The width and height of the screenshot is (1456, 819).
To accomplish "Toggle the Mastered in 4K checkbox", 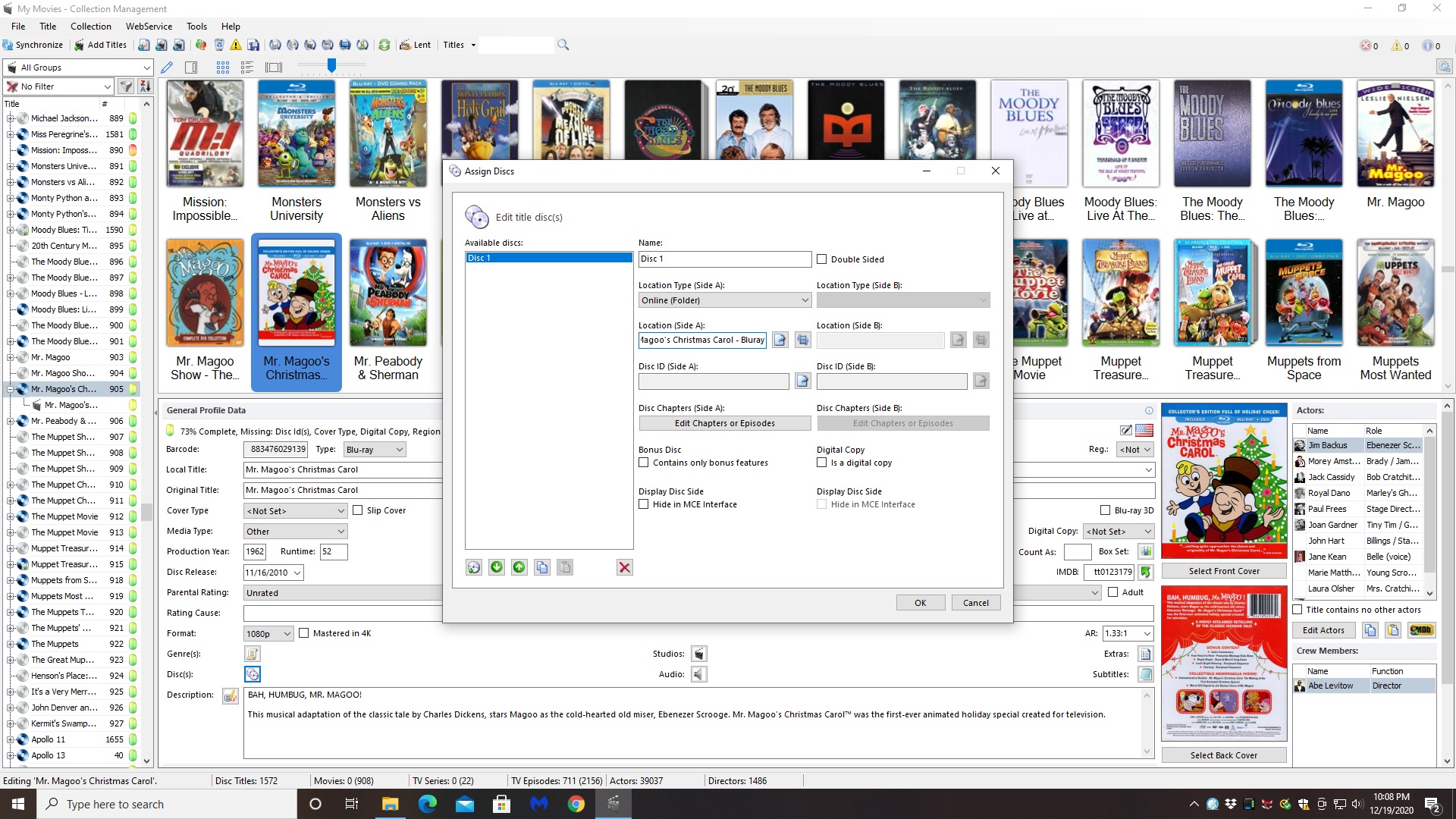I will [304, 633].
